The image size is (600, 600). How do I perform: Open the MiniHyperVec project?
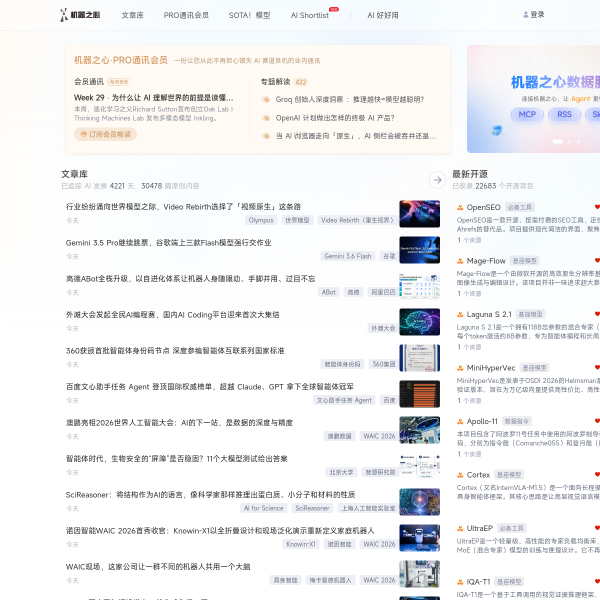point(491,368)
